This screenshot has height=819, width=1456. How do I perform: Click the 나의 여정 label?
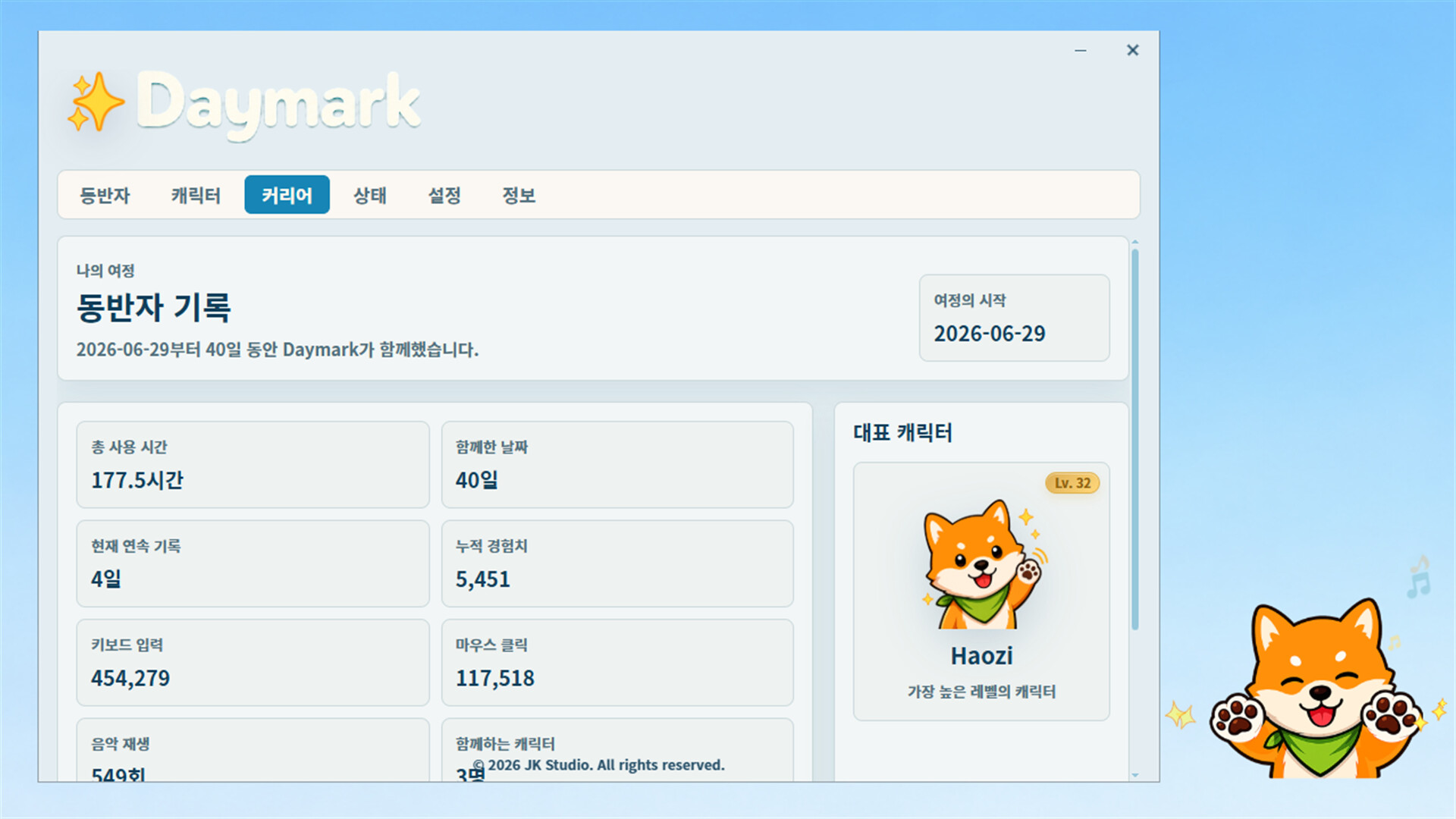105,271
